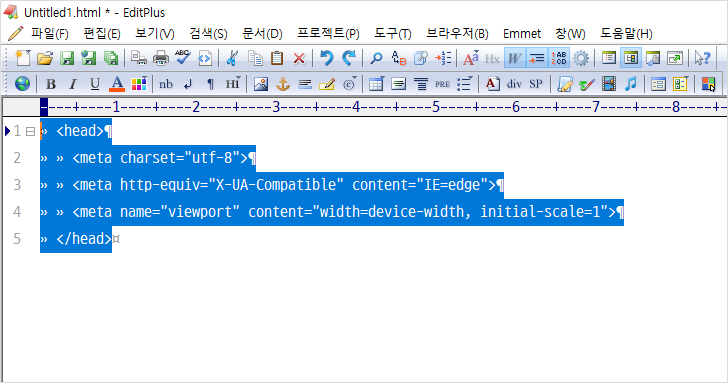This screenshot has width=728, height=383.
Task: Open Preferences gear icon
Action: click(581, 58)
